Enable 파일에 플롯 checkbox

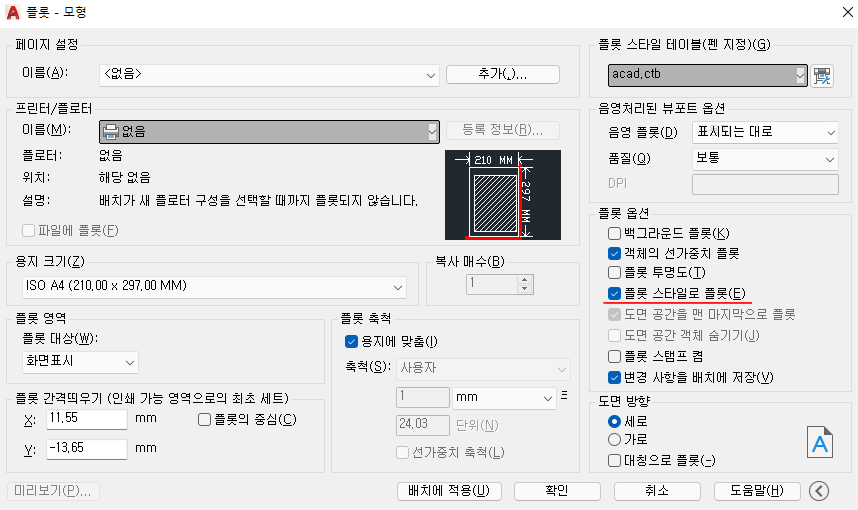(x=28, y=230)
